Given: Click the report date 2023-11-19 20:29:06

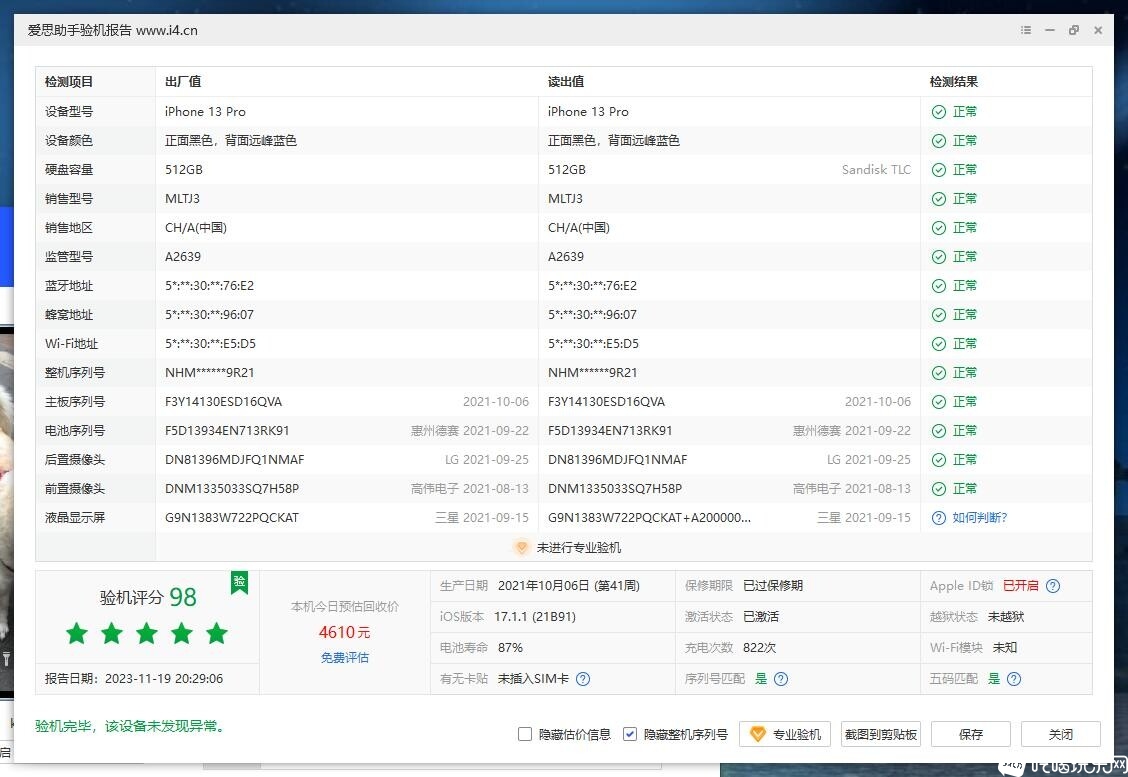Looking at the screenshot, I should click(164, 678).
